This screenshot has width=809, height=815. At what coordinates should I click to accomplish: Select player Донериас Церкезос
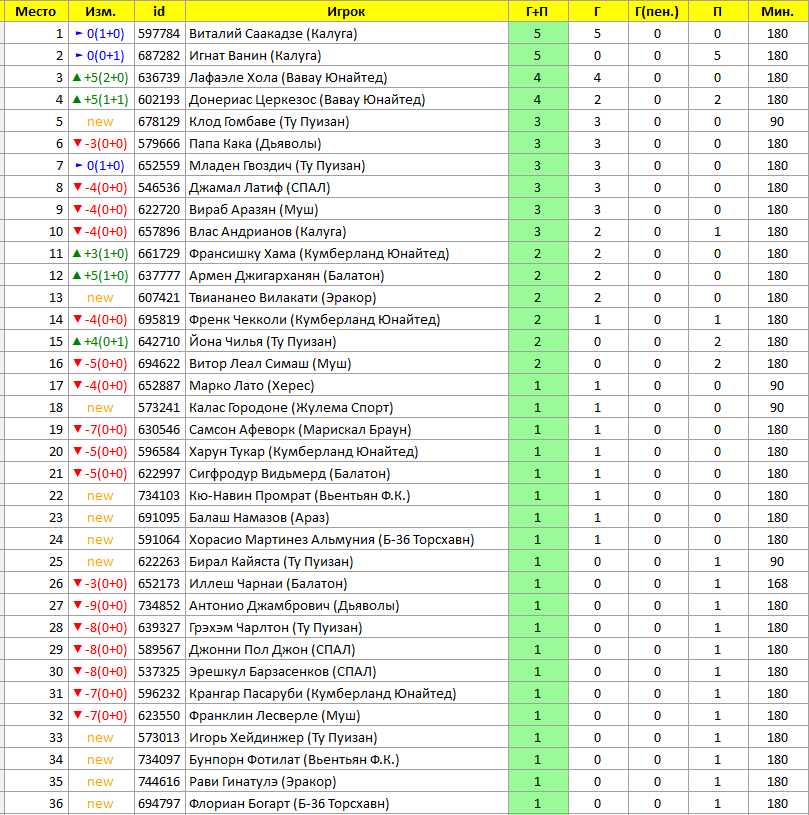307,100
